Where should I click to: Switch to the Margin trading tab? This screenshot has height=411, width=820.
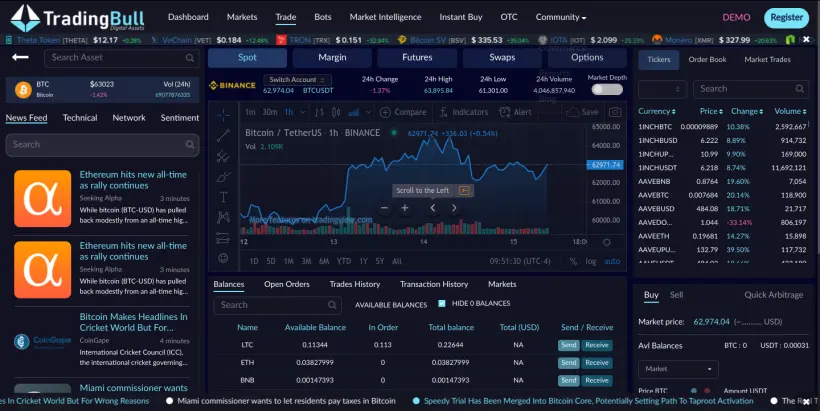coord(332,58)
